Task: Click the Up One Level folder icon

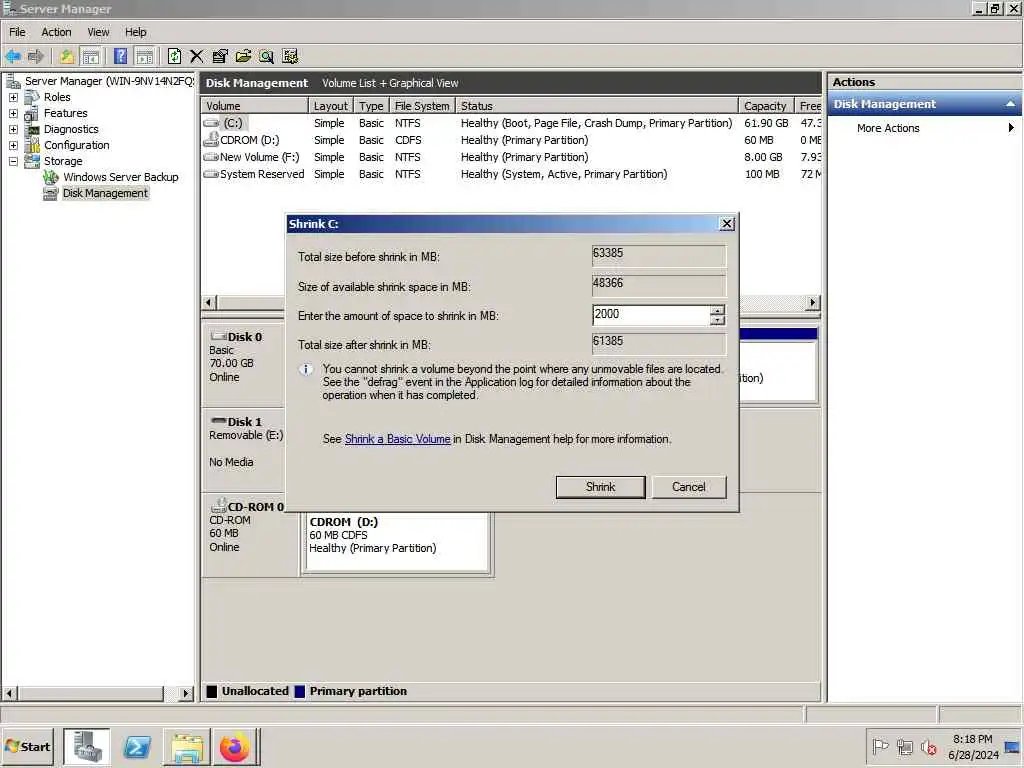Action: (67, 56)
